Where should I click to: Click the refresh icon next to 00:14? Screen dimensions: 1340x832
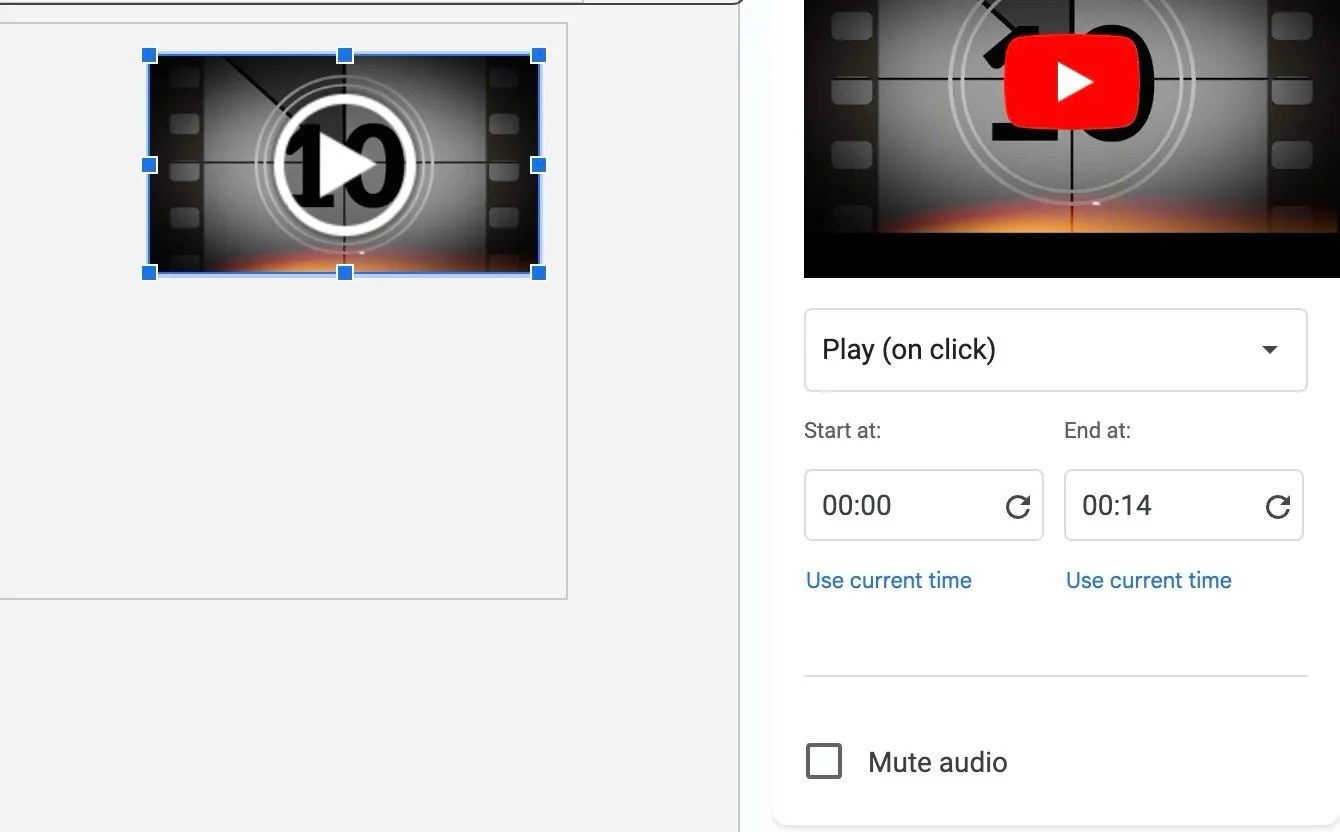(1278, 505)
